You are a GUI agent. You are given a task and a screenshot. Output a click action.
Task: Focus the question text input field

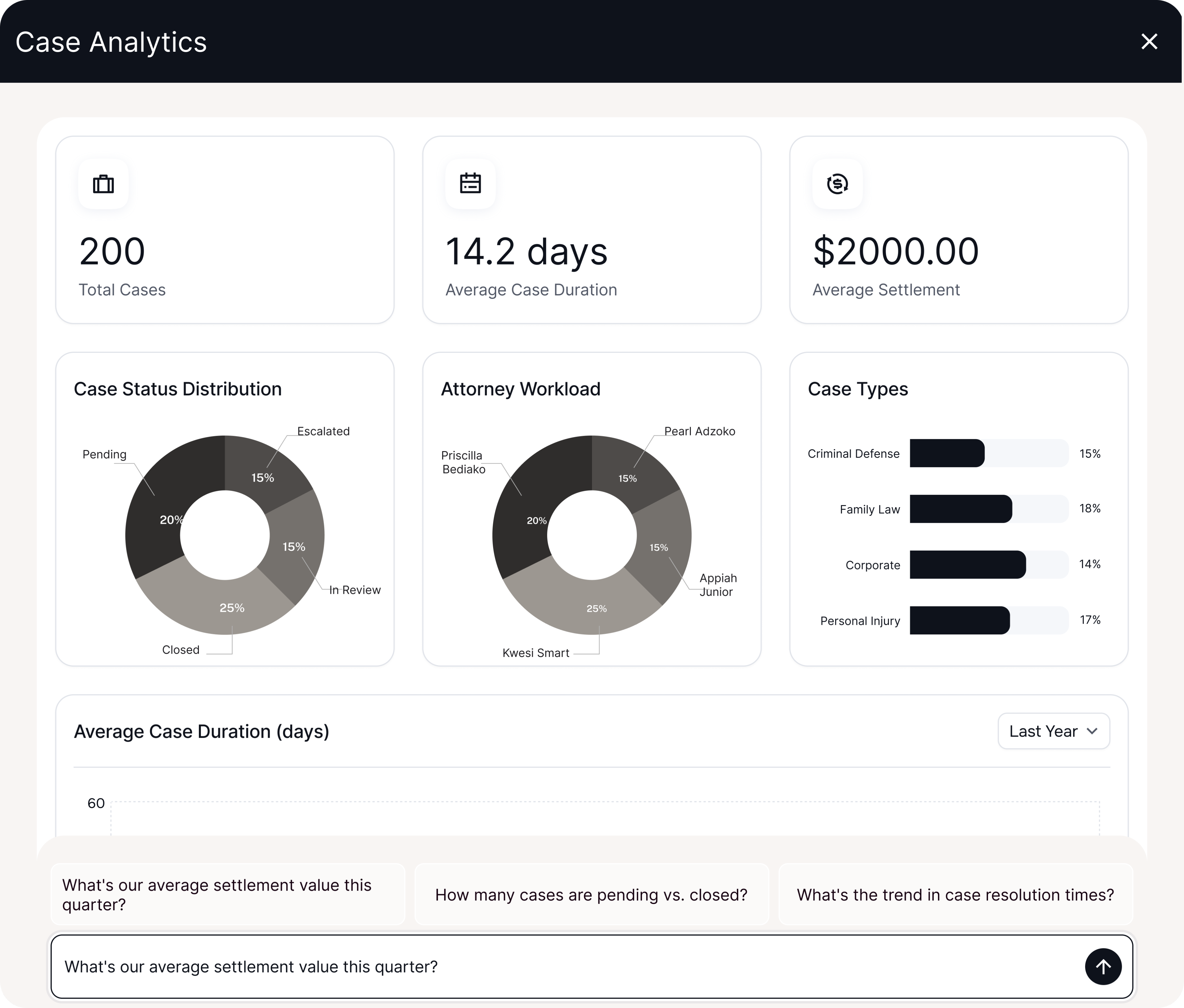click(566, 967)
